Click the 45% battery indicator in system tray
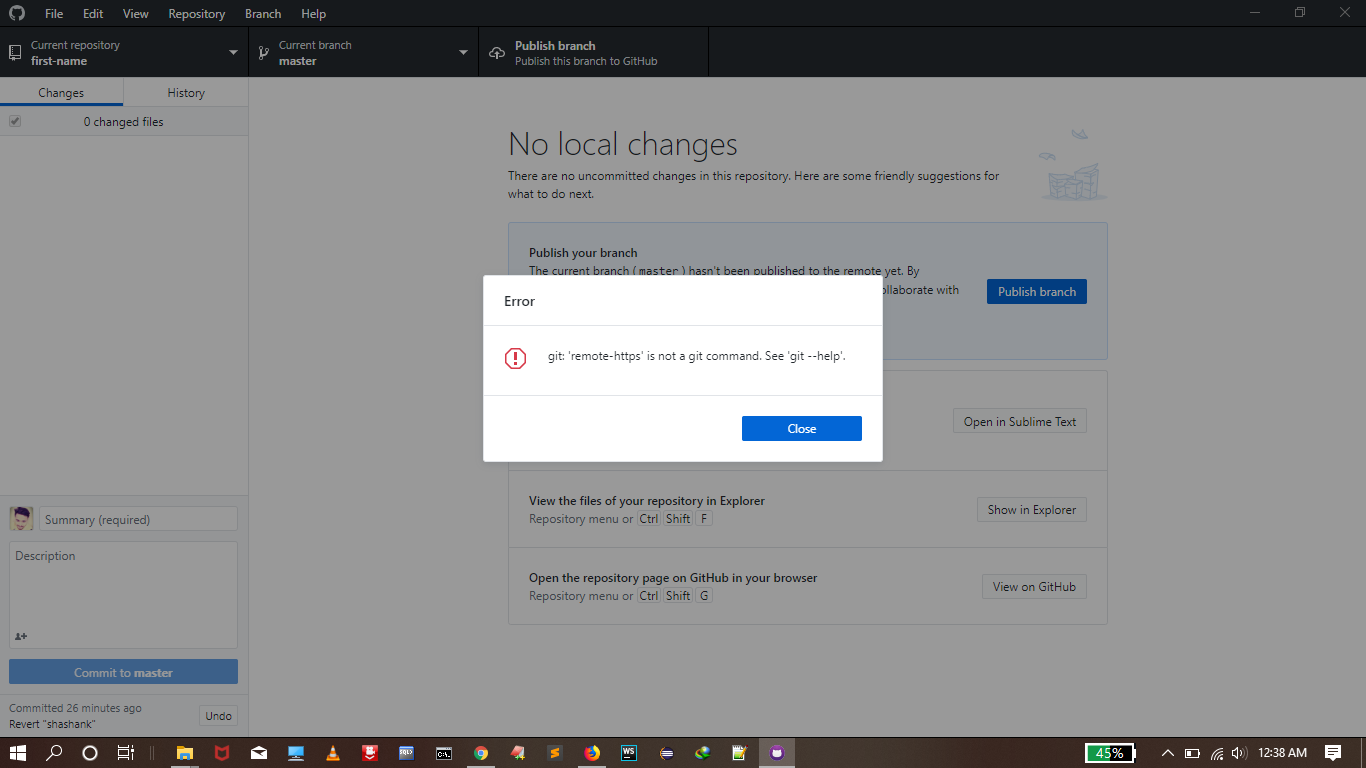 click(1110, 752)
